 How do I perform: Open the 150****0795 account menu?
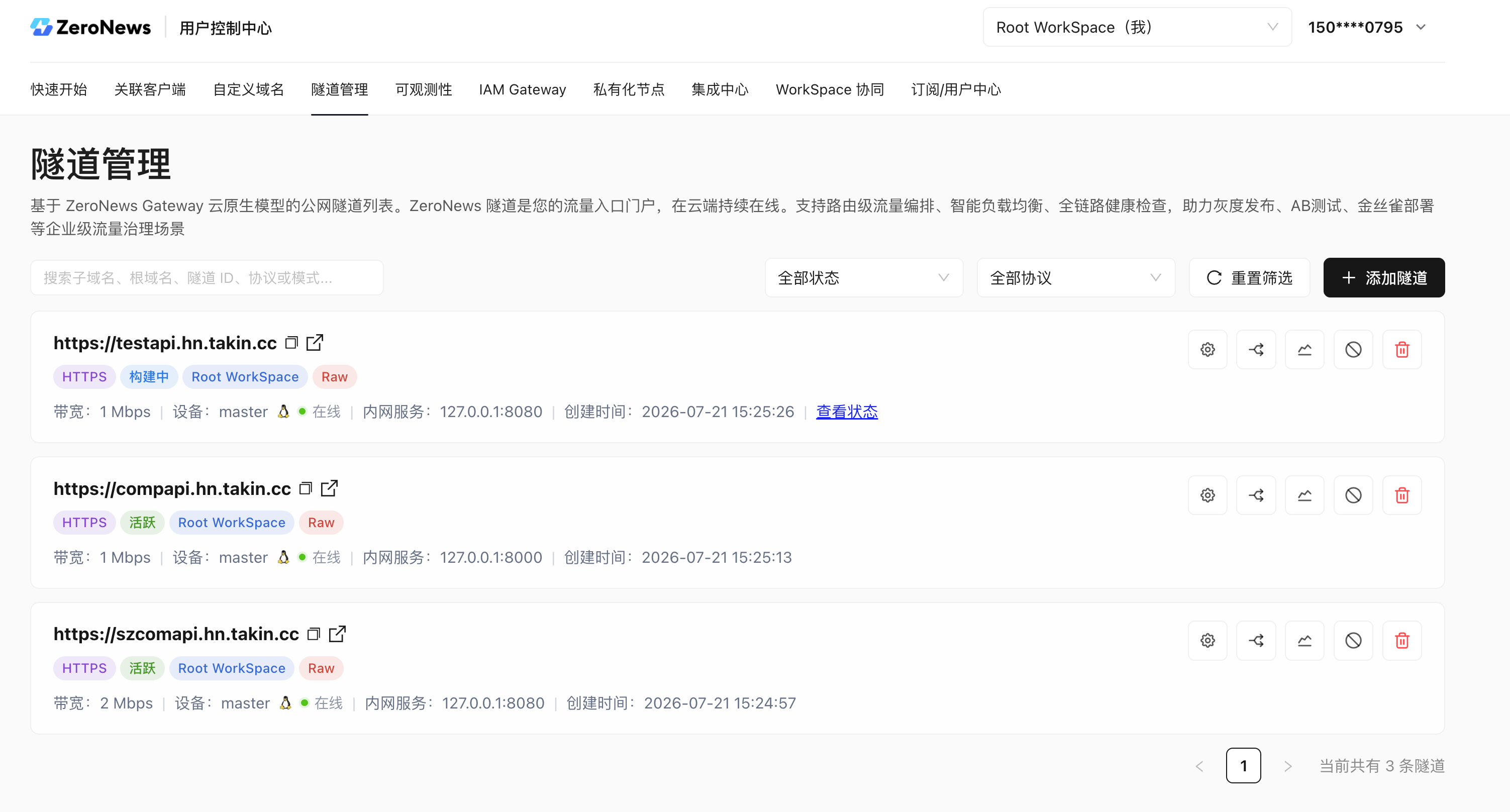(x=1366, y=27)
